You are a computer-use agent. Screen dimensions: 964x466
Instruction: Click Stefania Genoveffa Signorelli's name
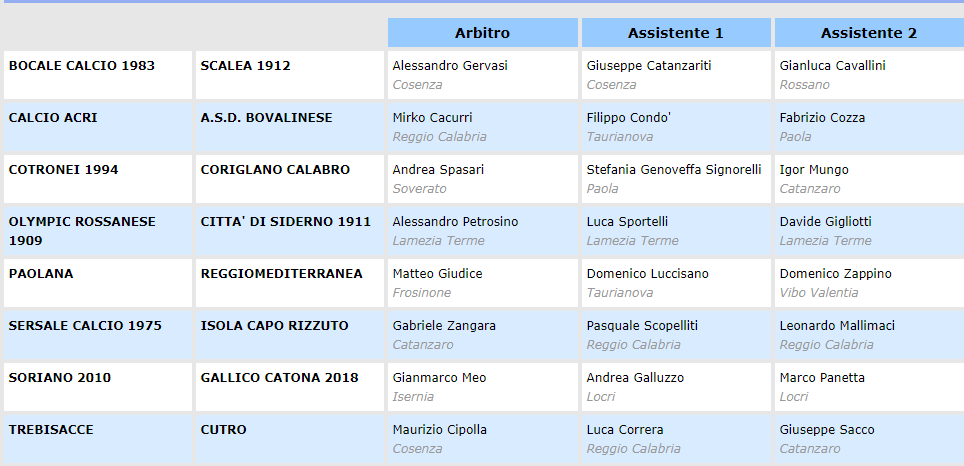pos(674,170)
